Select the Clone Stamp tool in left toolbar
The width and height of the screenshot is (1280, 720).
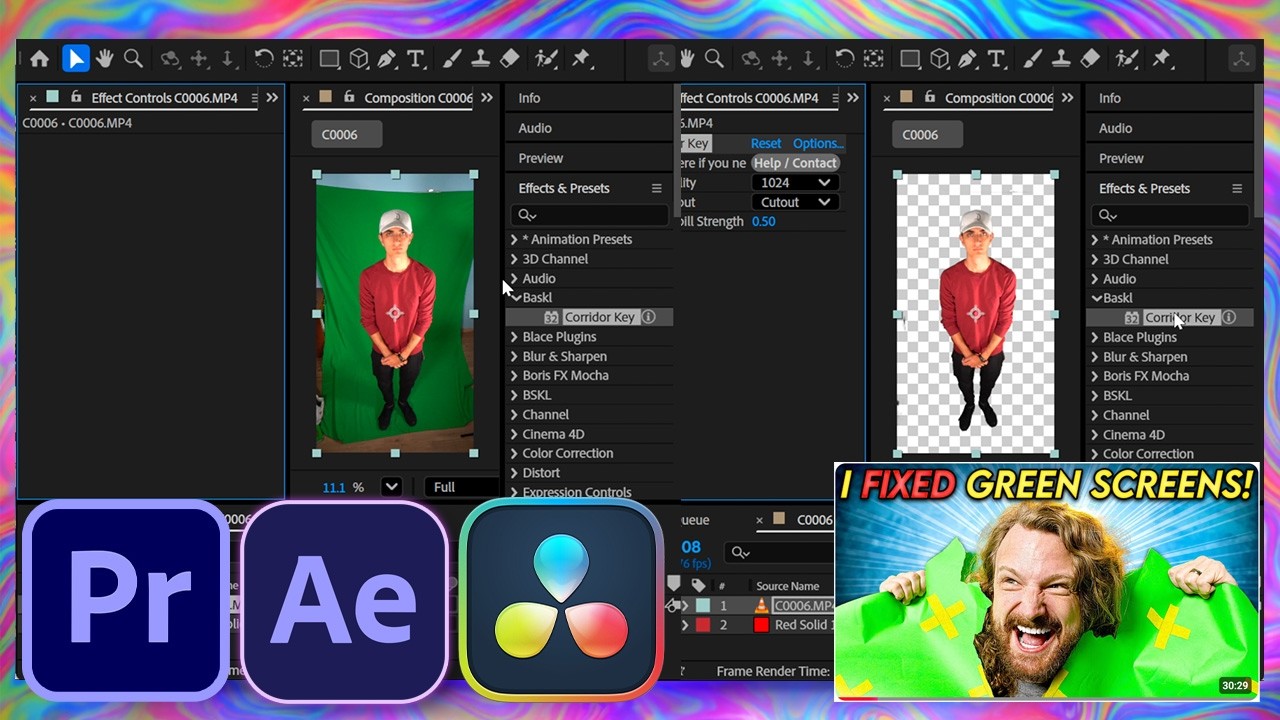pyautogui.click(x=480, y=59)
